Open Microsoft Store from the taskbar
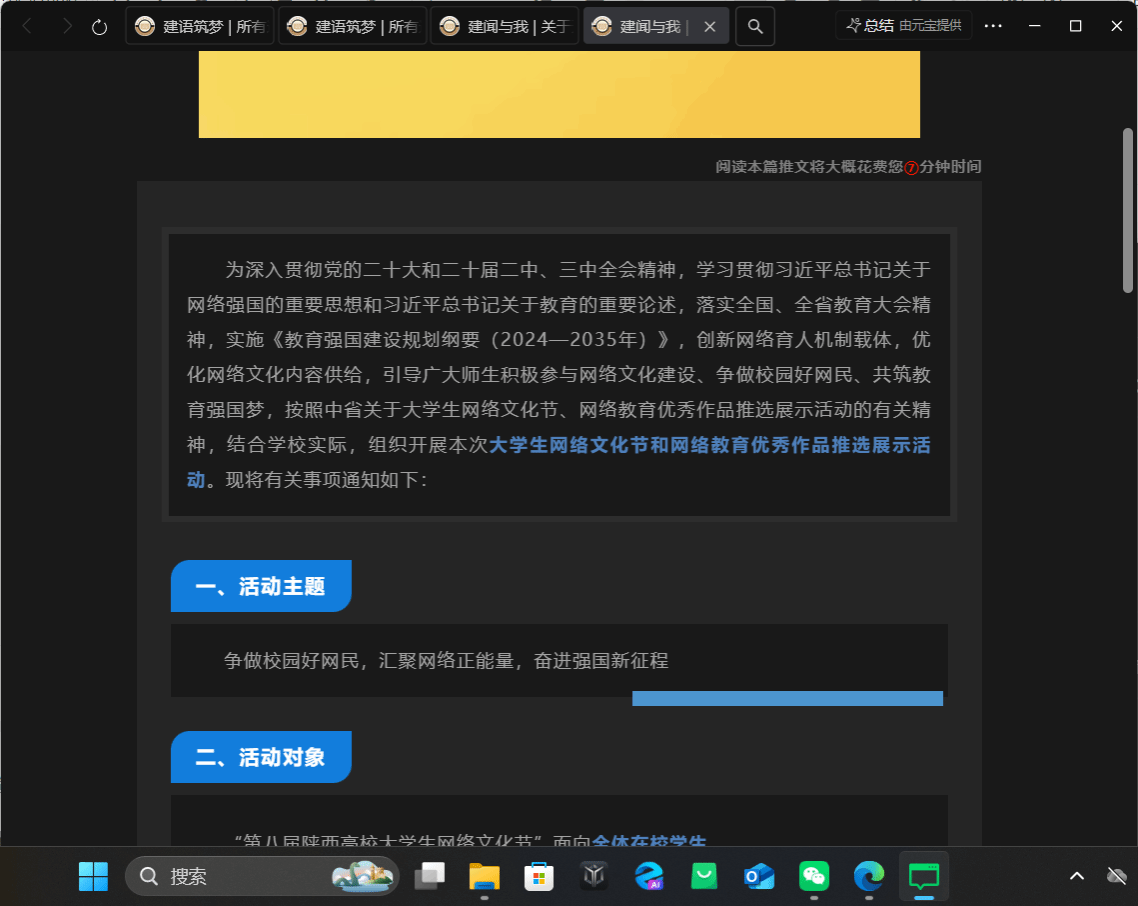Viewport: 1138px width, 906px height. (x=539, y=876)
